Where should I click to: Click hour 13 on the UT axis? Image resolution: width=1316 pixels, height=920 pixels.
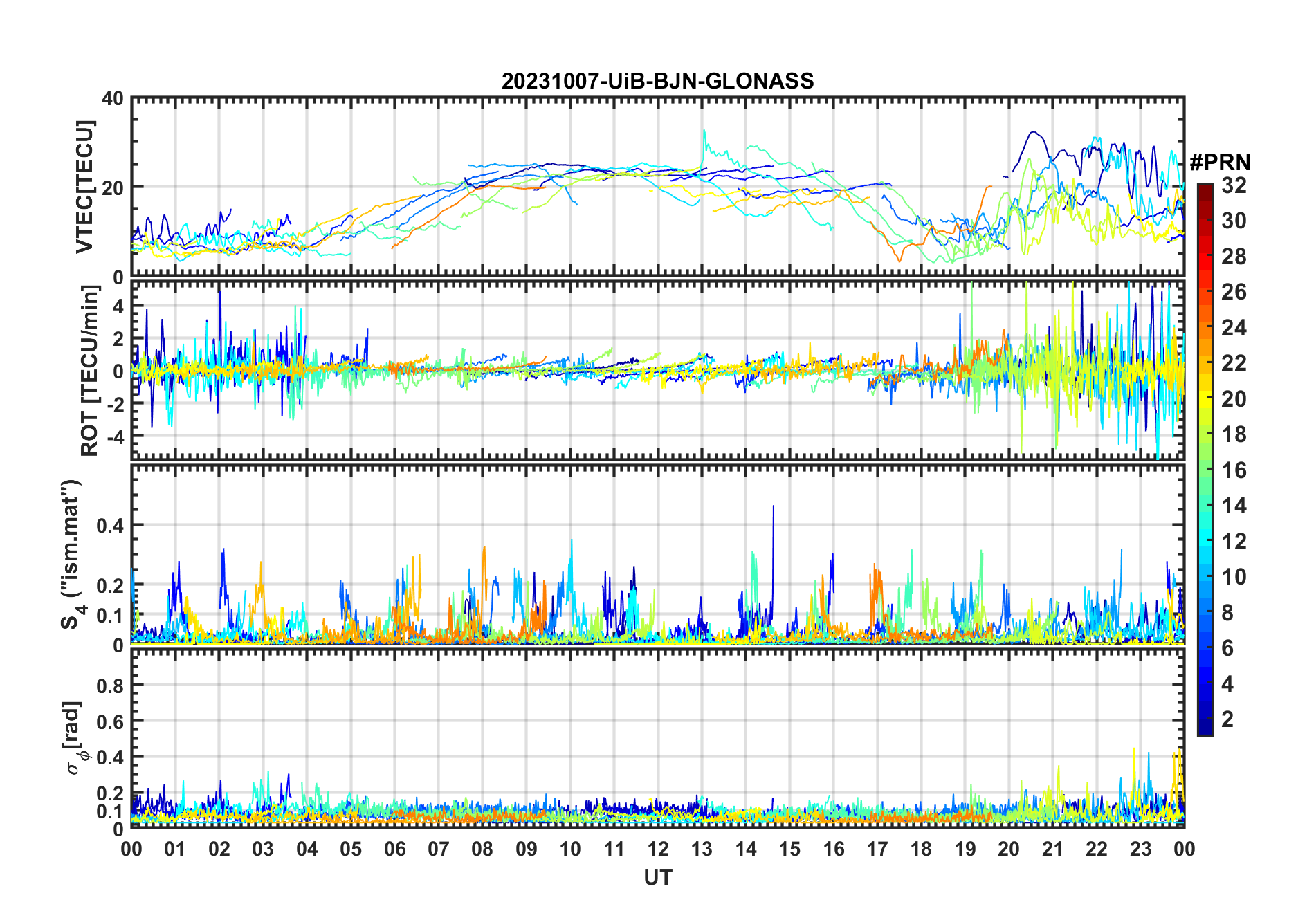click(x=702, y=849)
